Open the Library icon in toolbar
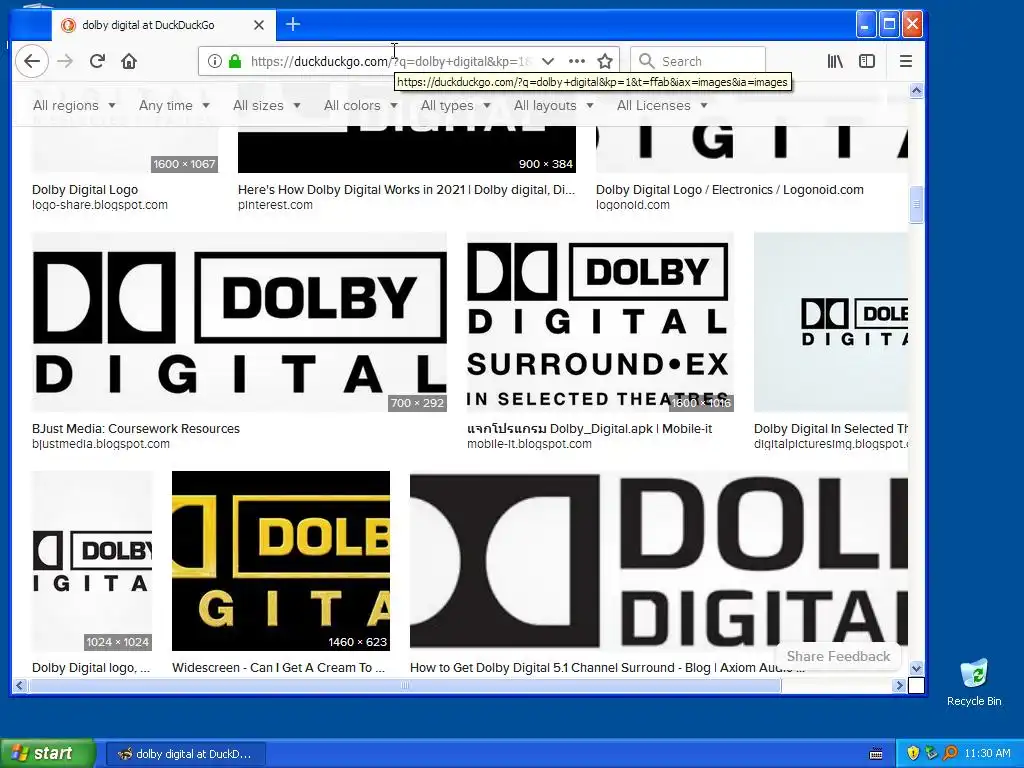The image size is (1024, 768). tap(835, 61)
